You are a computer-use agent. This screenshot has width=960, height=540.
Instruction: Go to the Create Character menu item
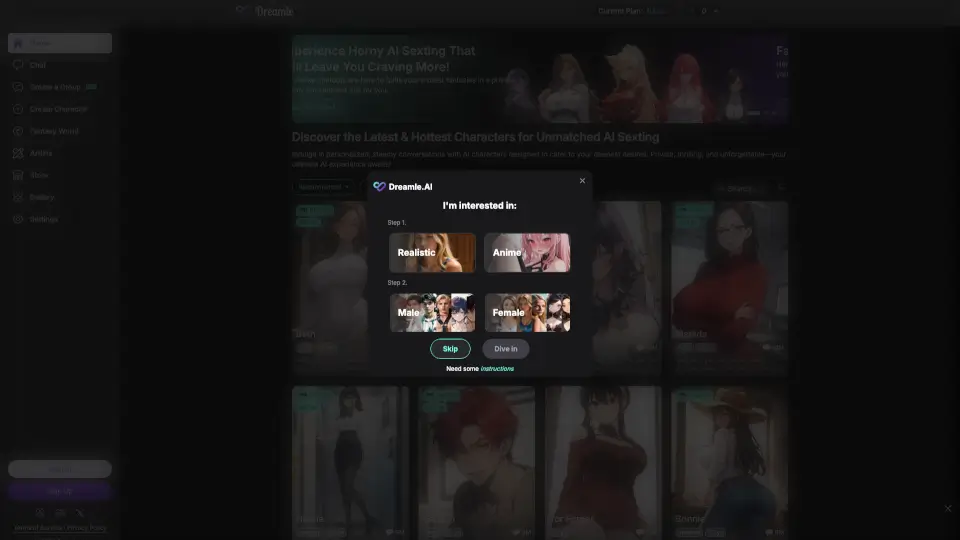coord(58,109)
